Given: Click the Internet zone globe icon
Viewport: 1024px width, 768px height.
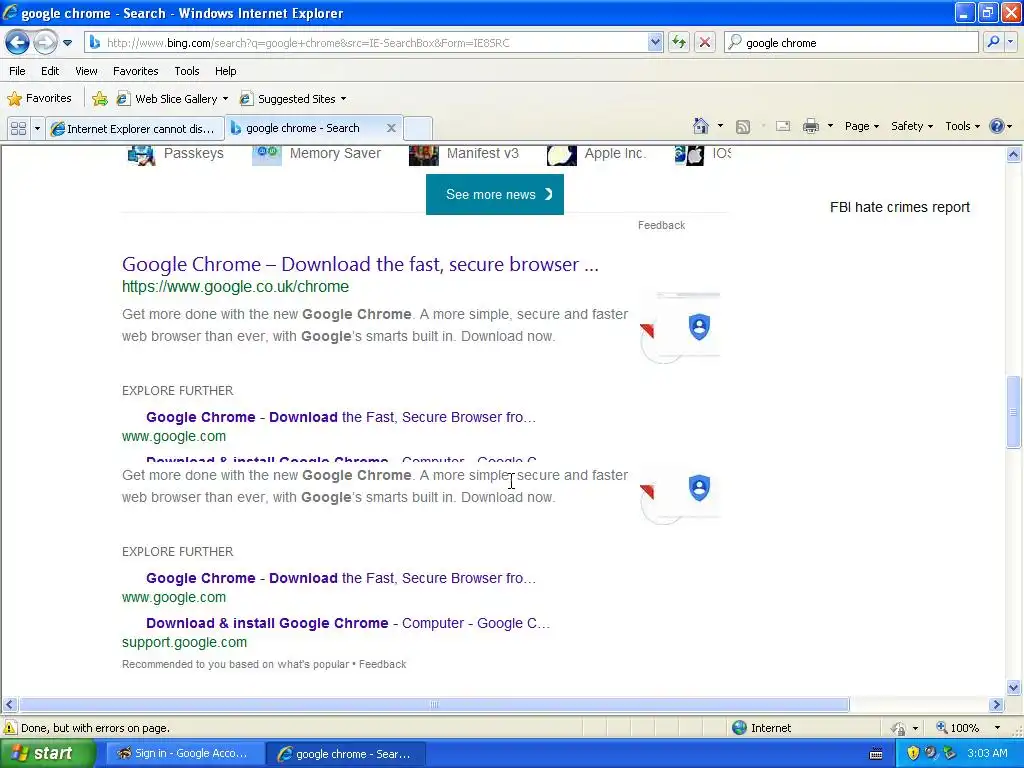Looking at the screenshot, I should click(739, 728).
